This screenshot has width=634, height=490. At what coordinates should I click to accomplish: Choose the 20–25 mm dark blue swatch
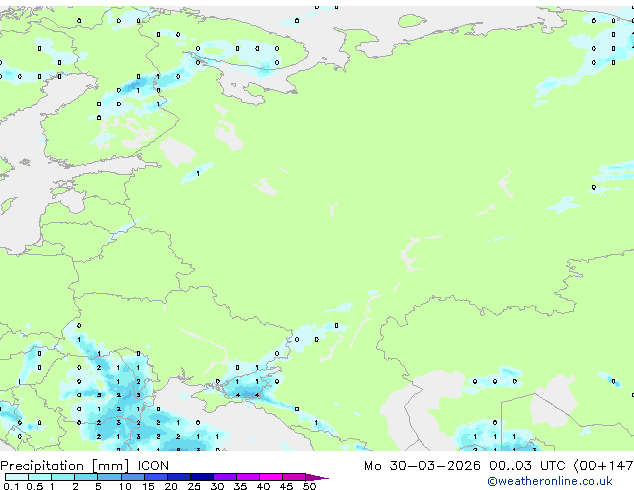click(x=178, y=477)
